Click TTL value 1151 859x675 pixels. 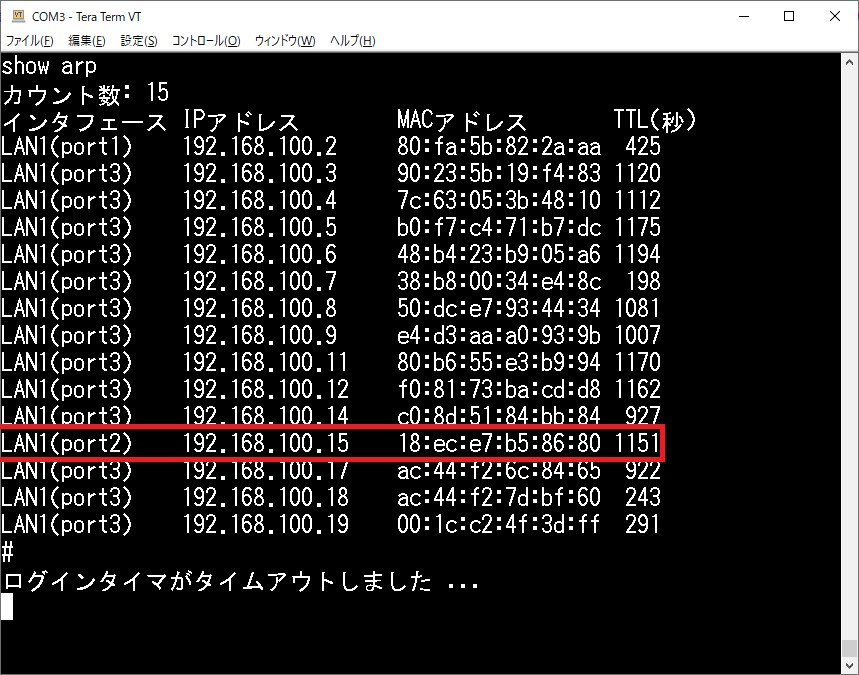coord(637,443)
